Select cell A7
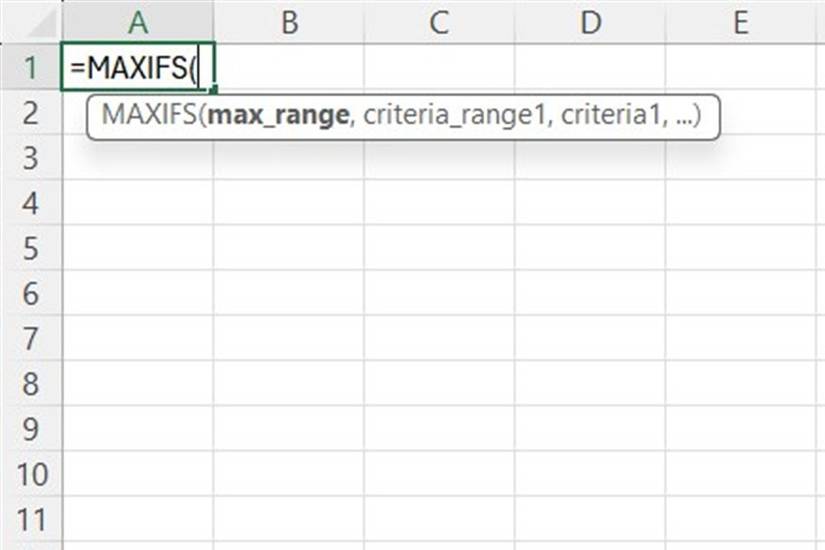Viewport: 825px width, 550px height. (x=138, y=338)
